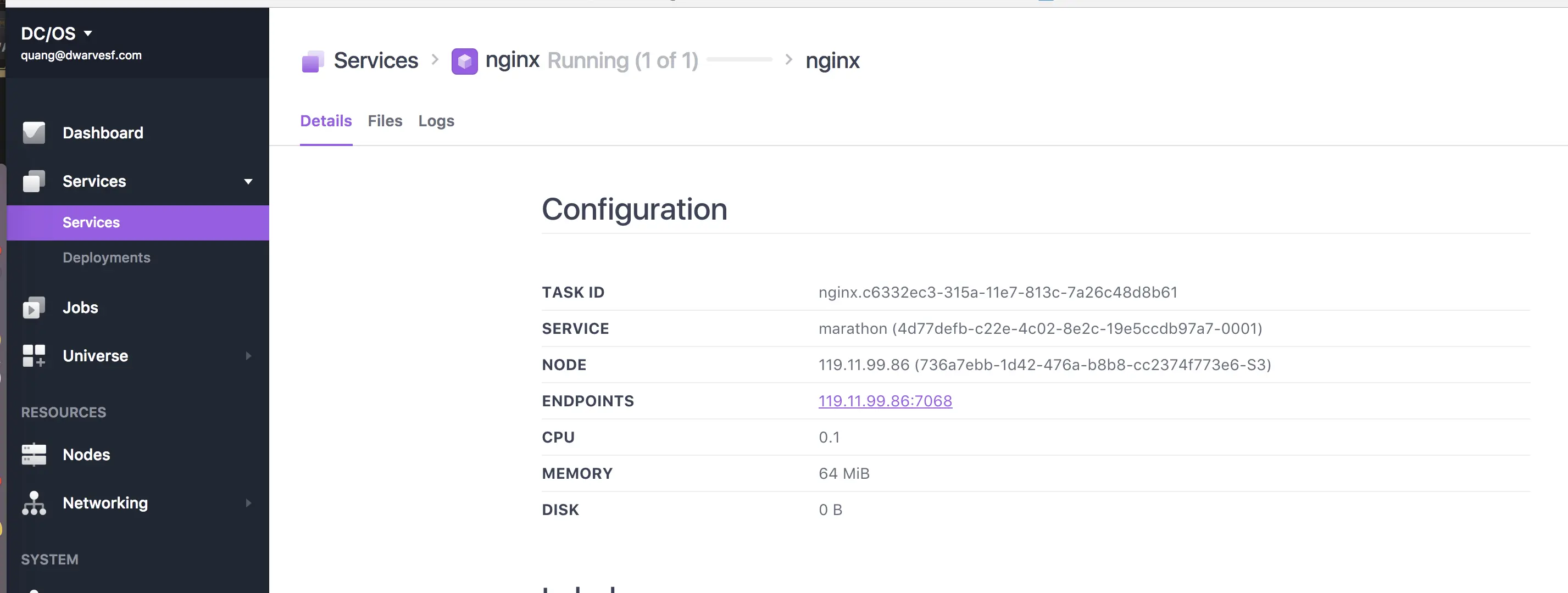Click the Jobs sidebar icon
The image size is (1568, 593).
tap(34, 307)
